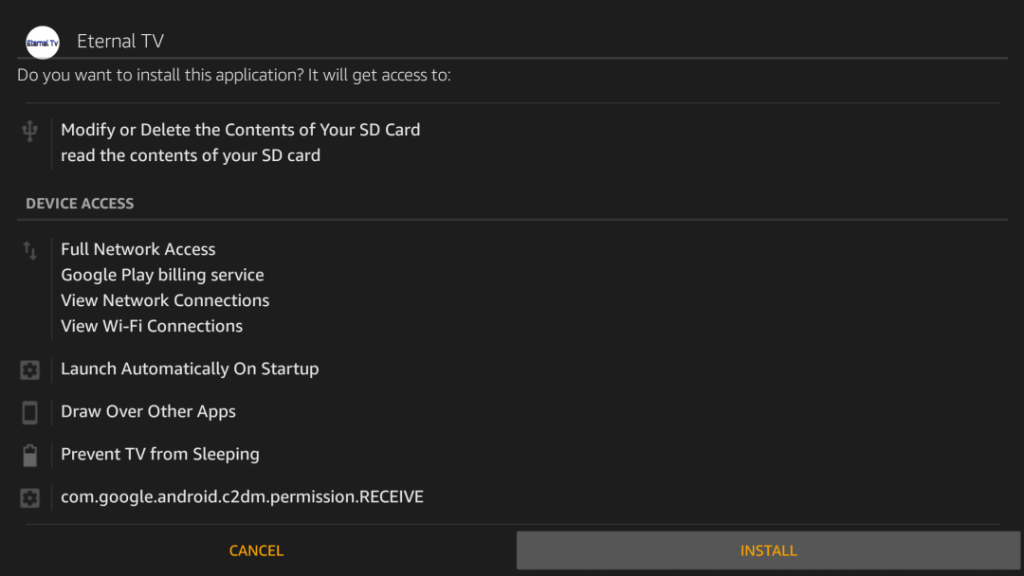Click the phone icon beside Draw Over Apps
1024x576 pixels.
point(30,413)
